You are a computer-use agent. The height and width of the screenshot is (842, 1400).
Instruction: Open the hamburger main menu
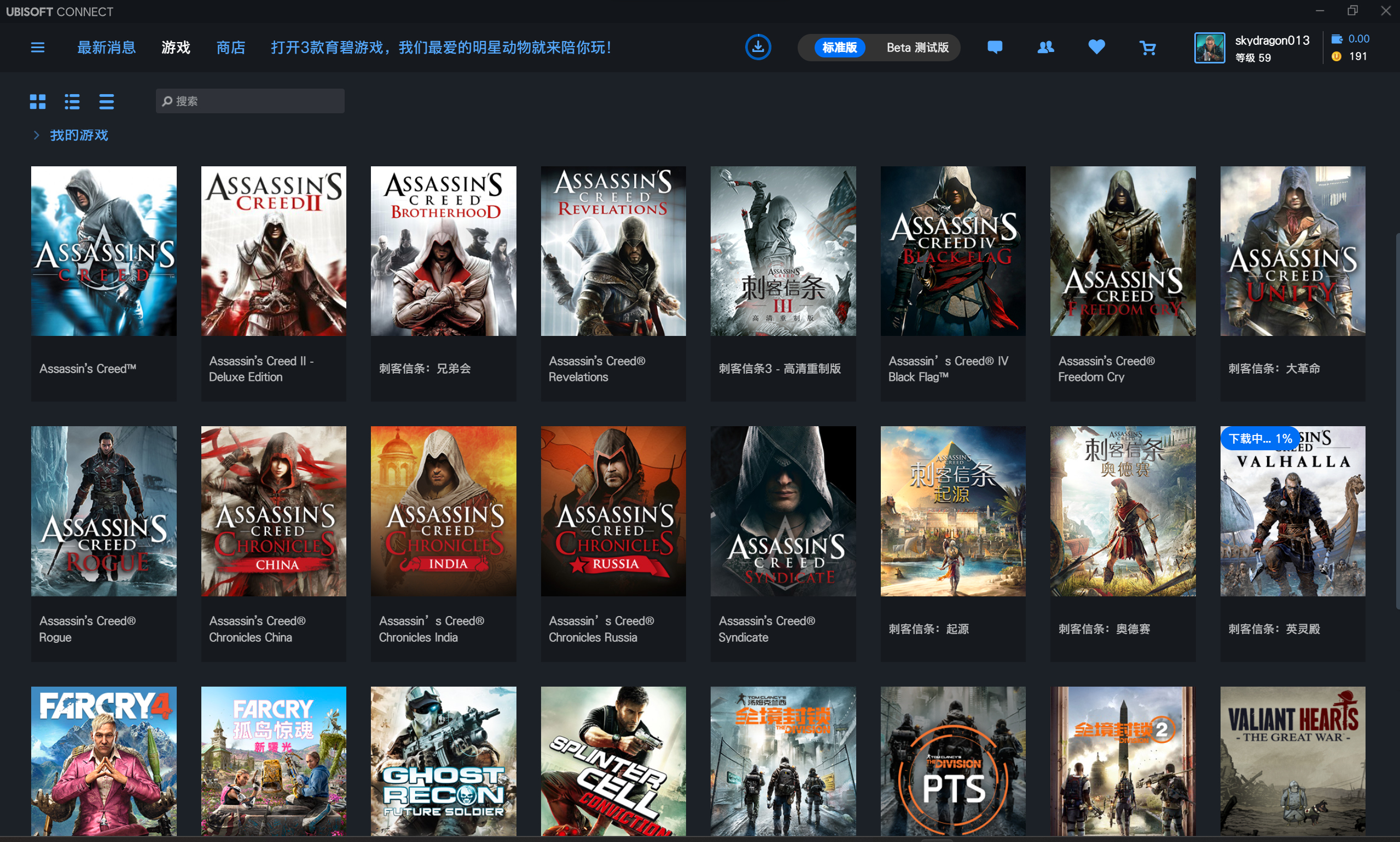(x=37, y=47)
